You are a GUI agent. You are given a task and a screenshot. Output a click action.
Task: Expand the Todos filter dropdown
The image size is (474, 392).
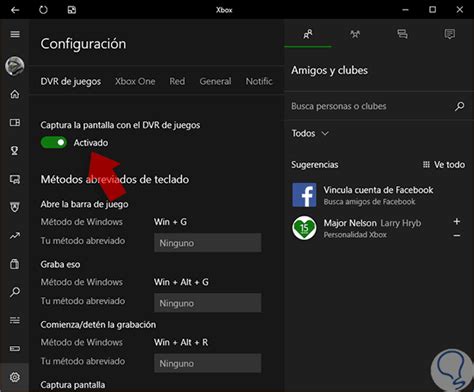[310, 133]
